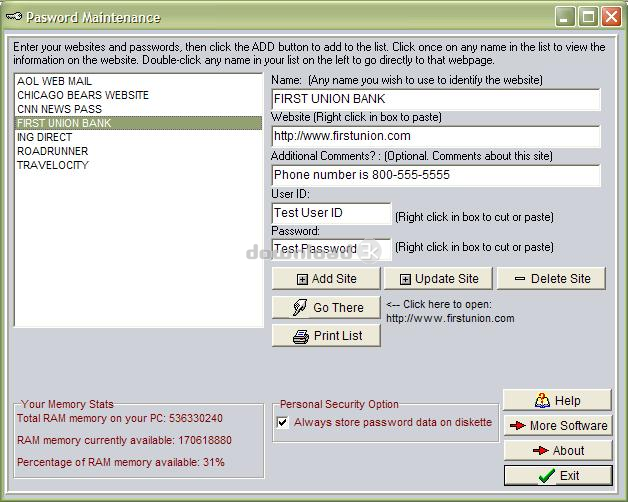Click the printer icon on Print List
628x502 pixels.
pyautogui.click(x=301, y=337)
